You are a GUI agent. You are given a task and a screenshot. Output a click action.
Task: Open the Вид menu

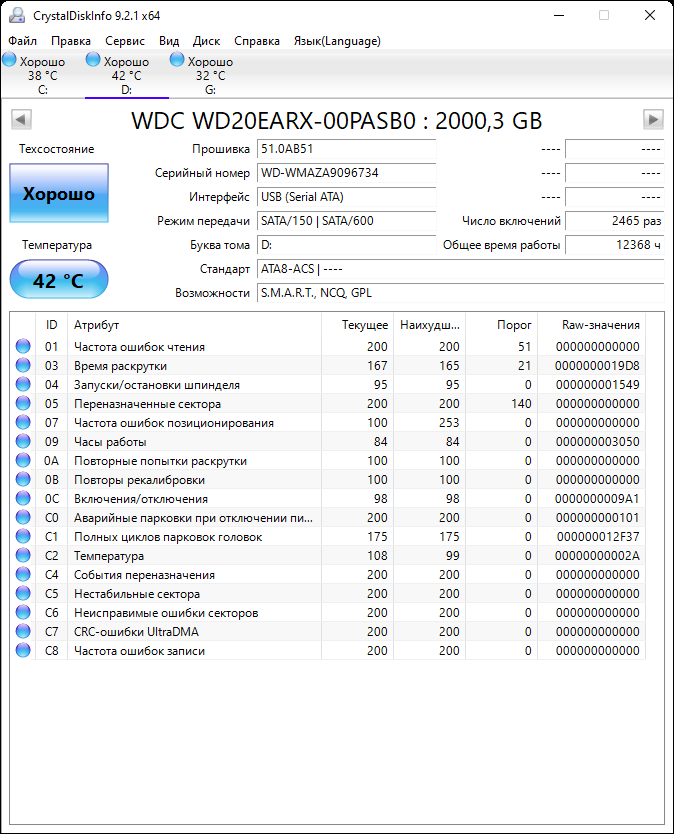(169, 41)
